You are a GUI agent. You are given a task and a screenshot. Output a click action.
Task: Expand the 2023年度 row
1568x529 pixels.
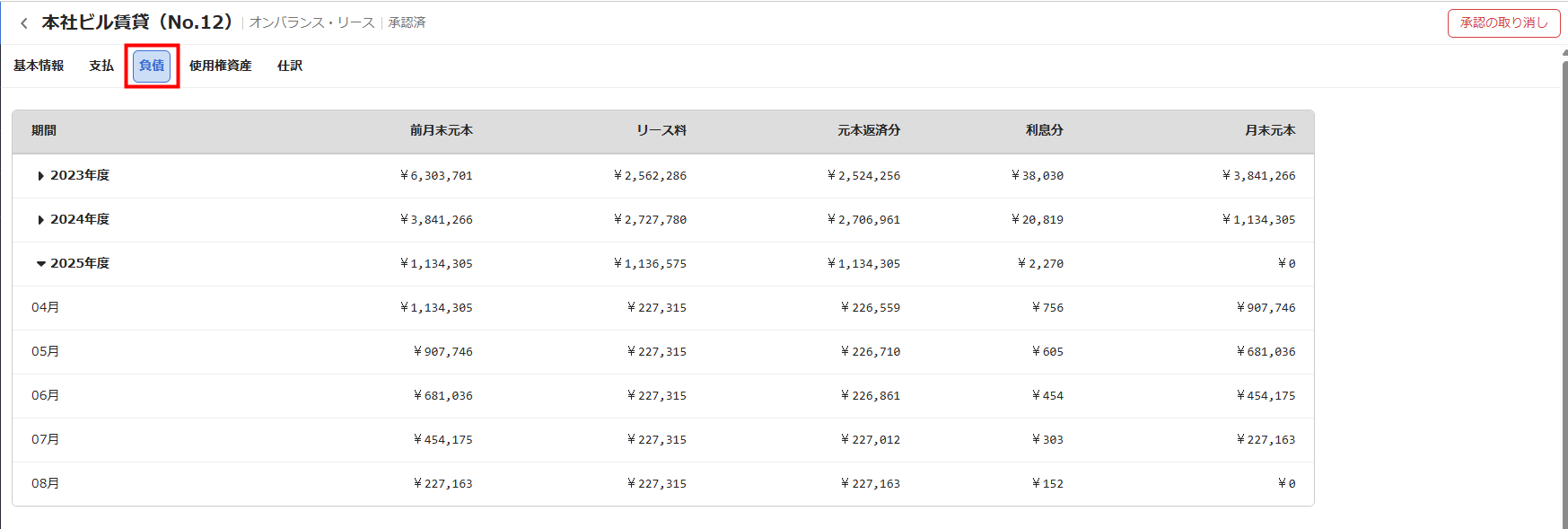(x=40, y=176)
